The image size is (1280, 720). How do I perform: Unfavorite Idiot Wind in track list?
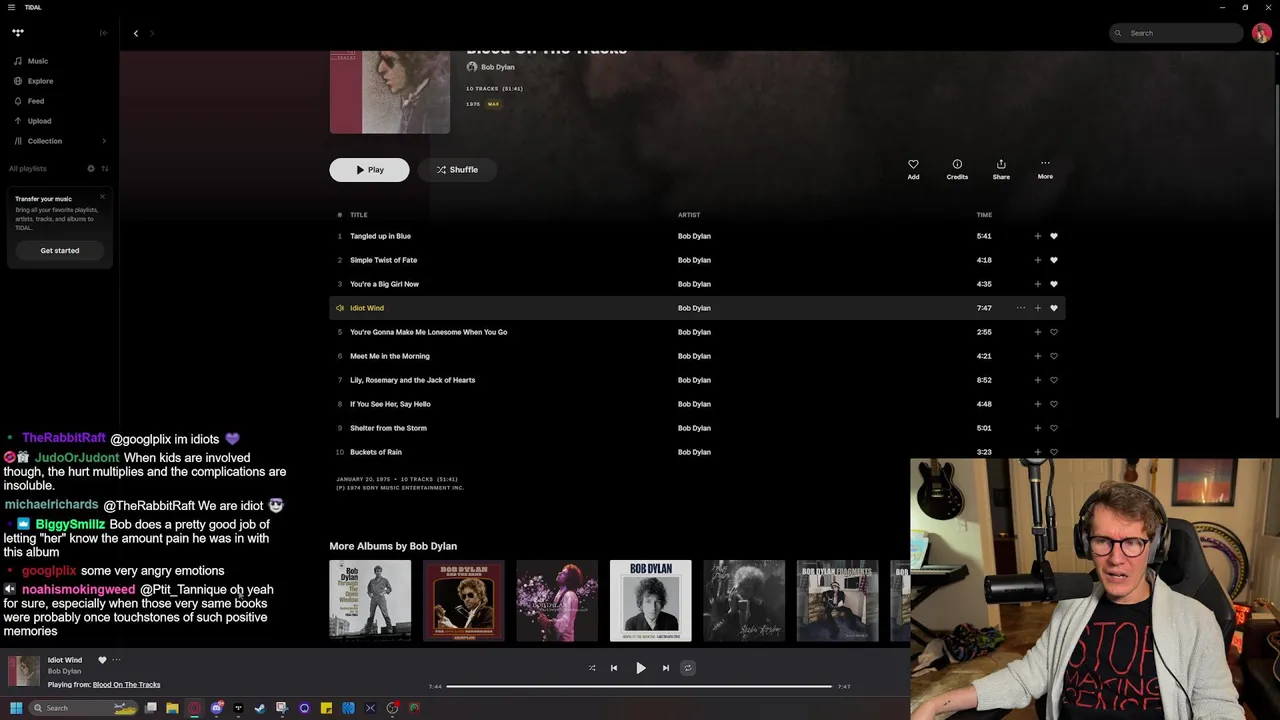pos(1054,308)
